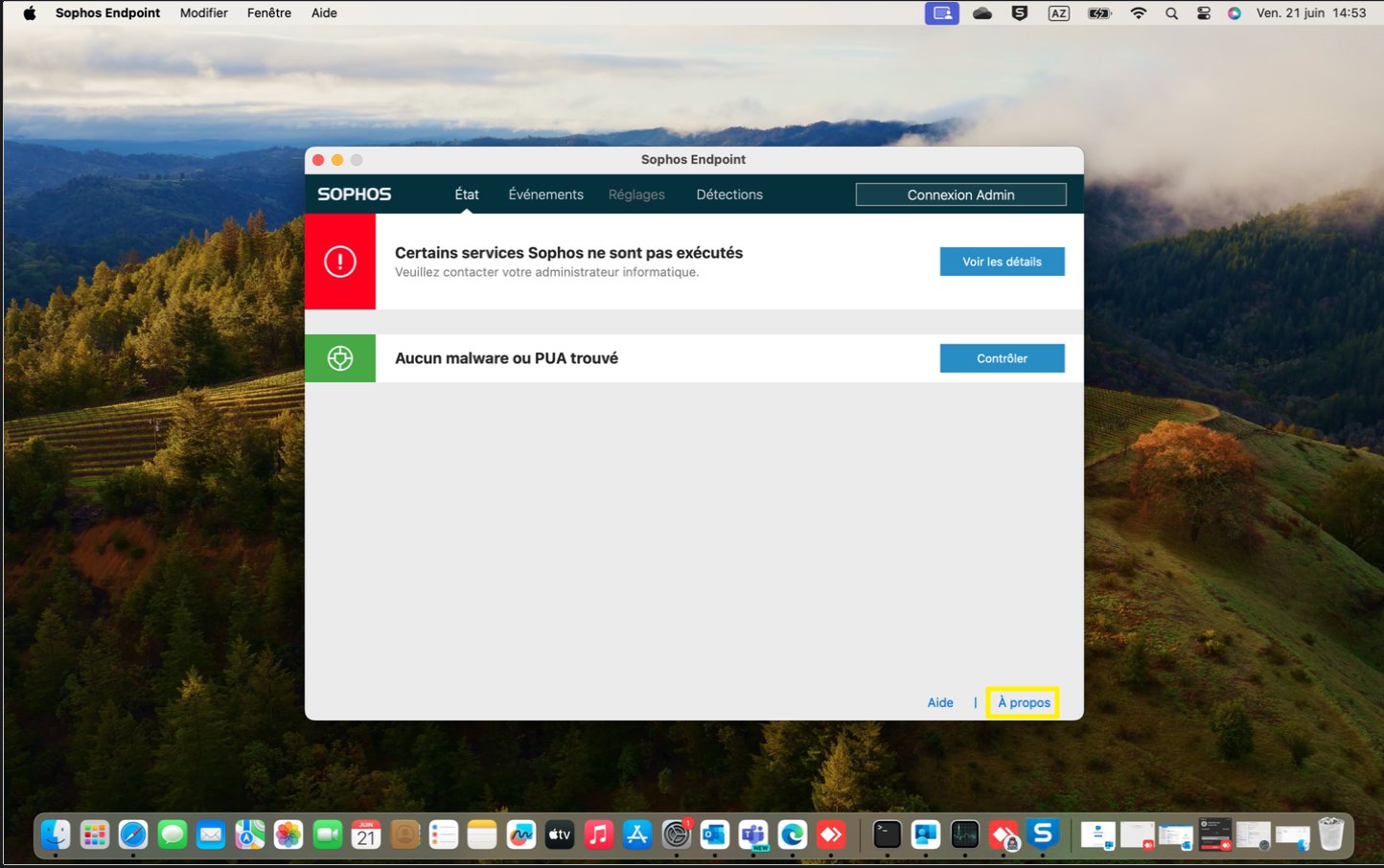Open System Settings from the Dock
This screenshot has height=868, width=1384.
coord(677,834)
